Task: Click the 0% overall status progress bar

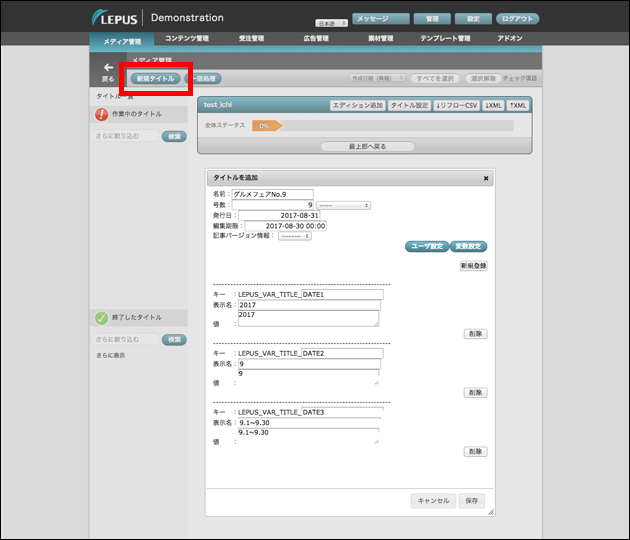Action: coord(382,126)
